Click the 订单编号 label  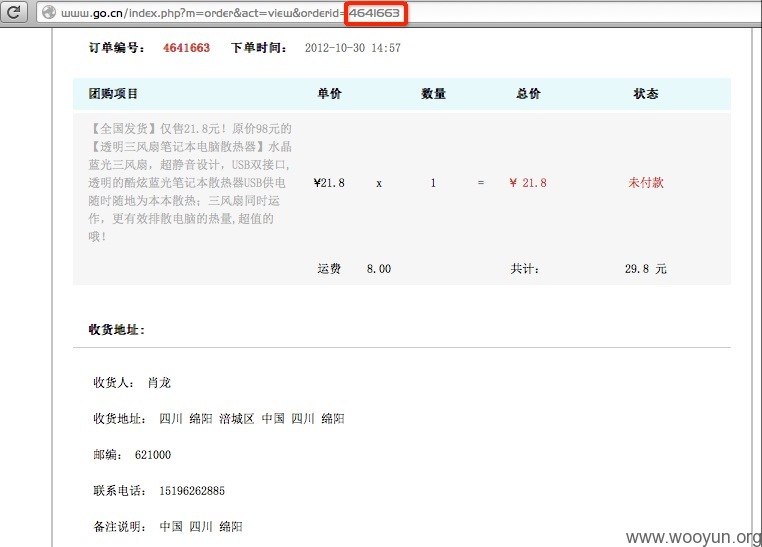pyautogui.click(x=117, y=48)
